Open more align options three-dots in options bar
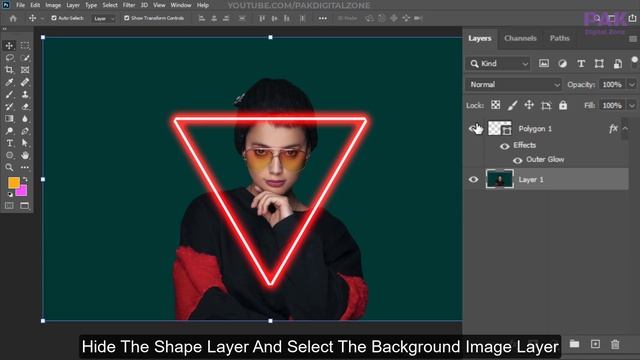 pos(322,18)
